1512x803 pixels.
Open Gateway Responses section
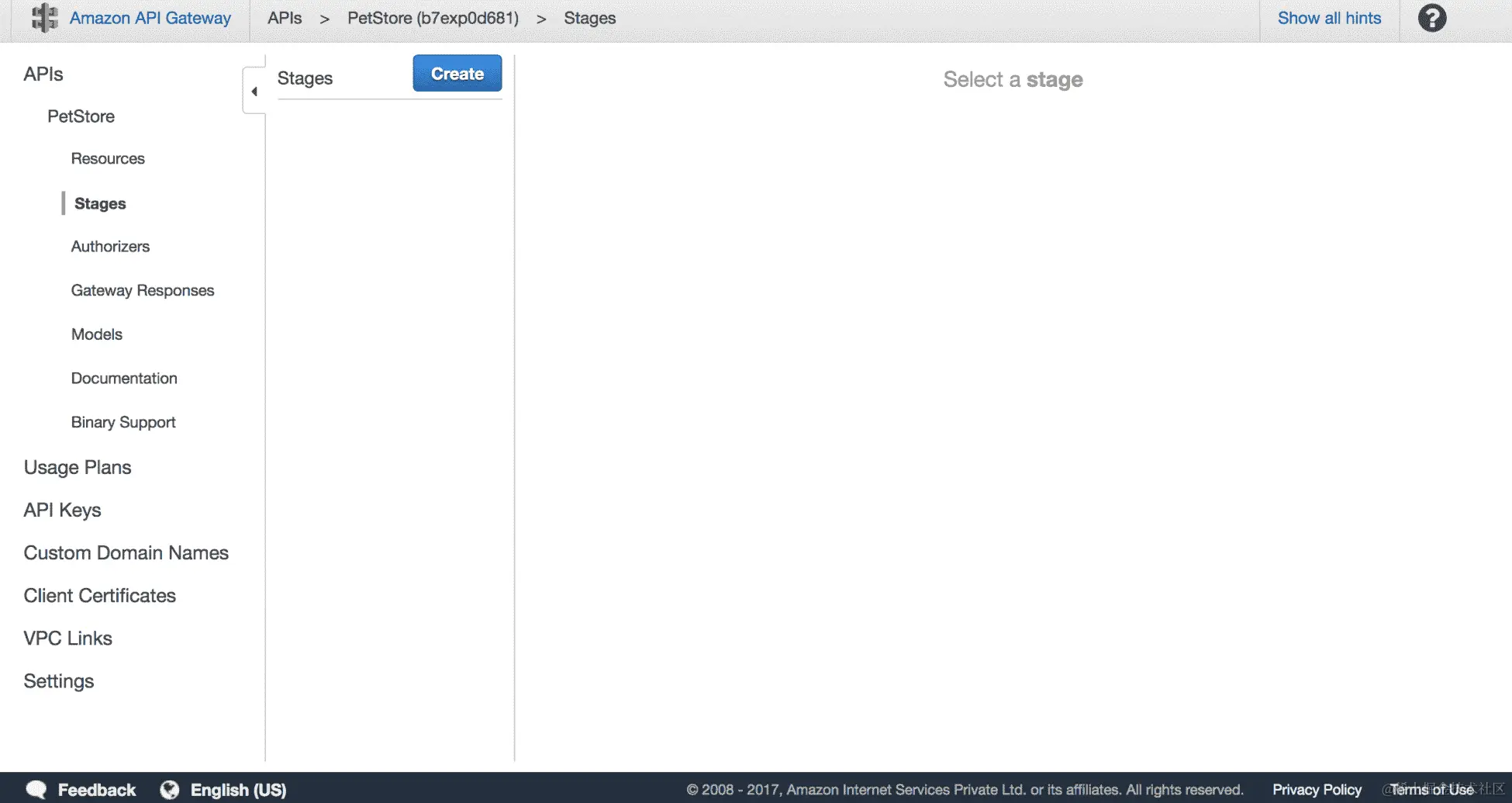point(143,290)
